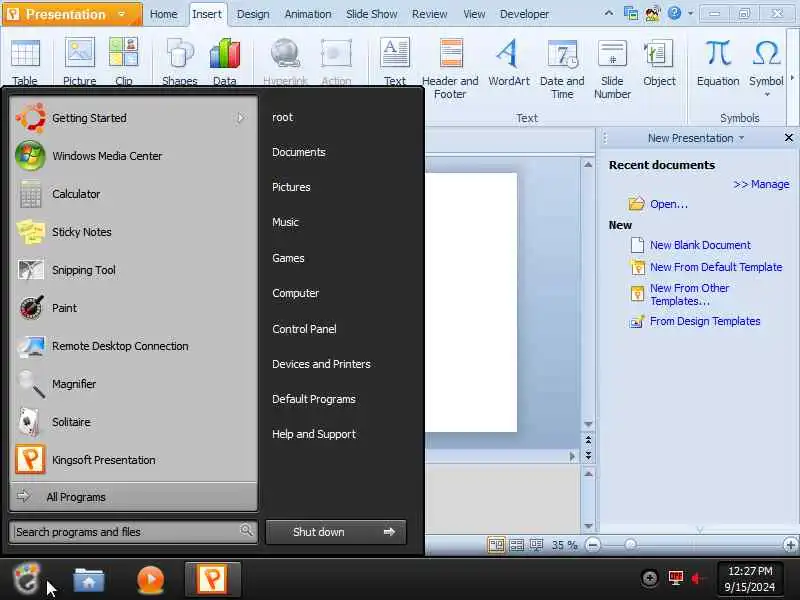This screenshot has height=600, width=800.
Task: Expand Getting Started submenu arrow
Action: point(240,118)
